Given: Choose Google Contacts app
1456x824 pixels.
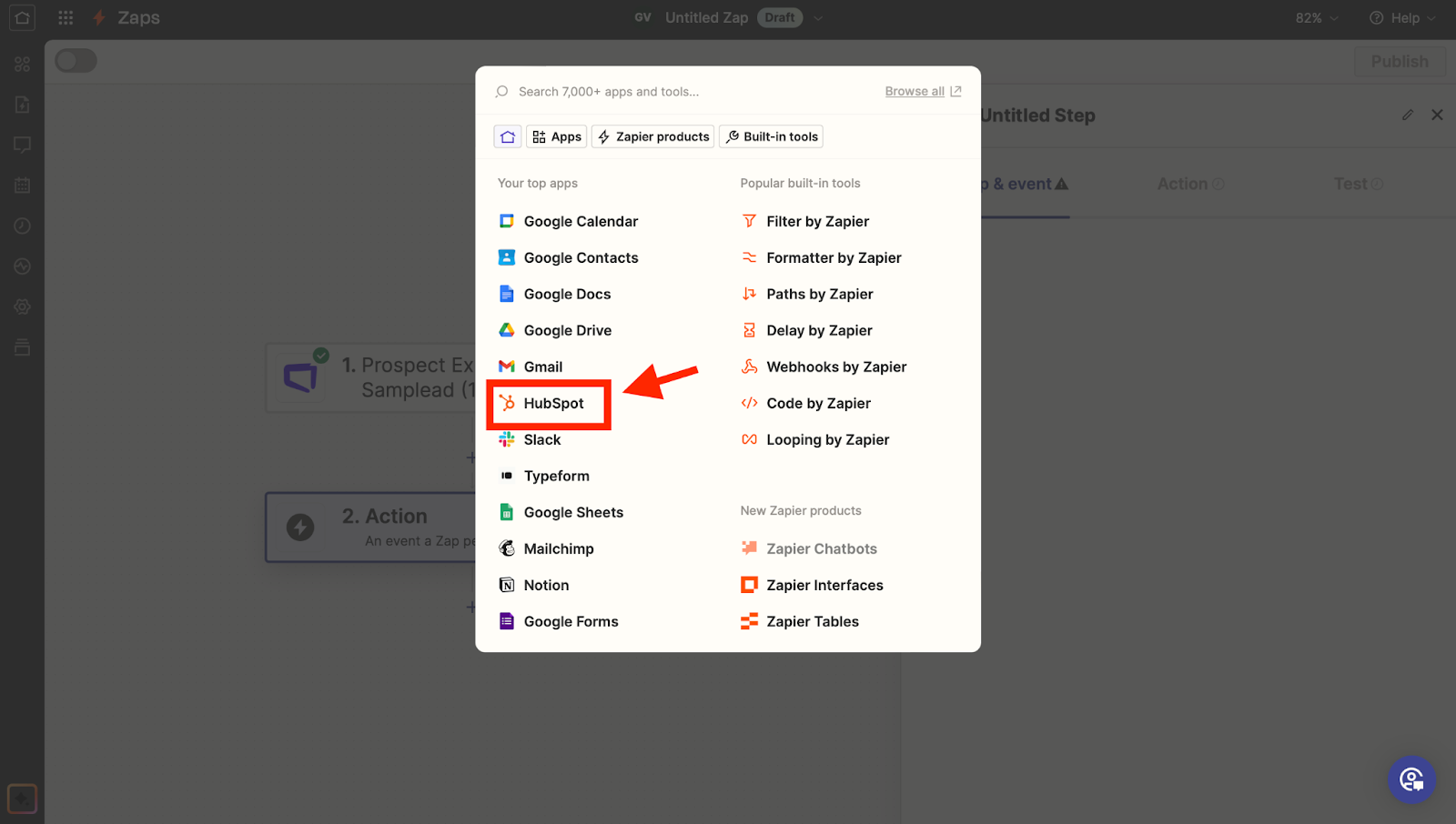Looking at the screenshot, I should pyautogui.click(x=568, y=257).
